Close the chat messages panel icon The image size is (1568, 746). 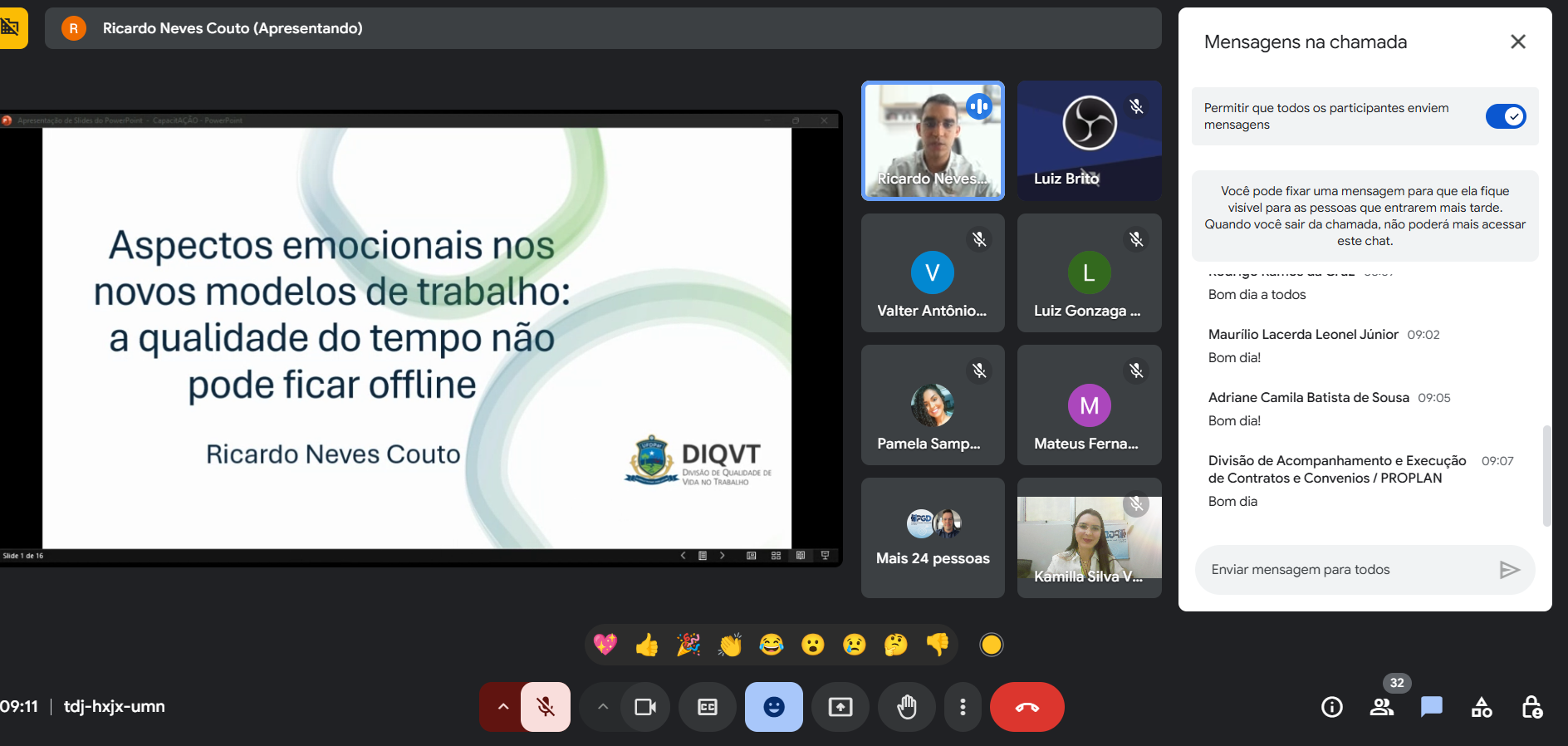(x=1431, y=707)
